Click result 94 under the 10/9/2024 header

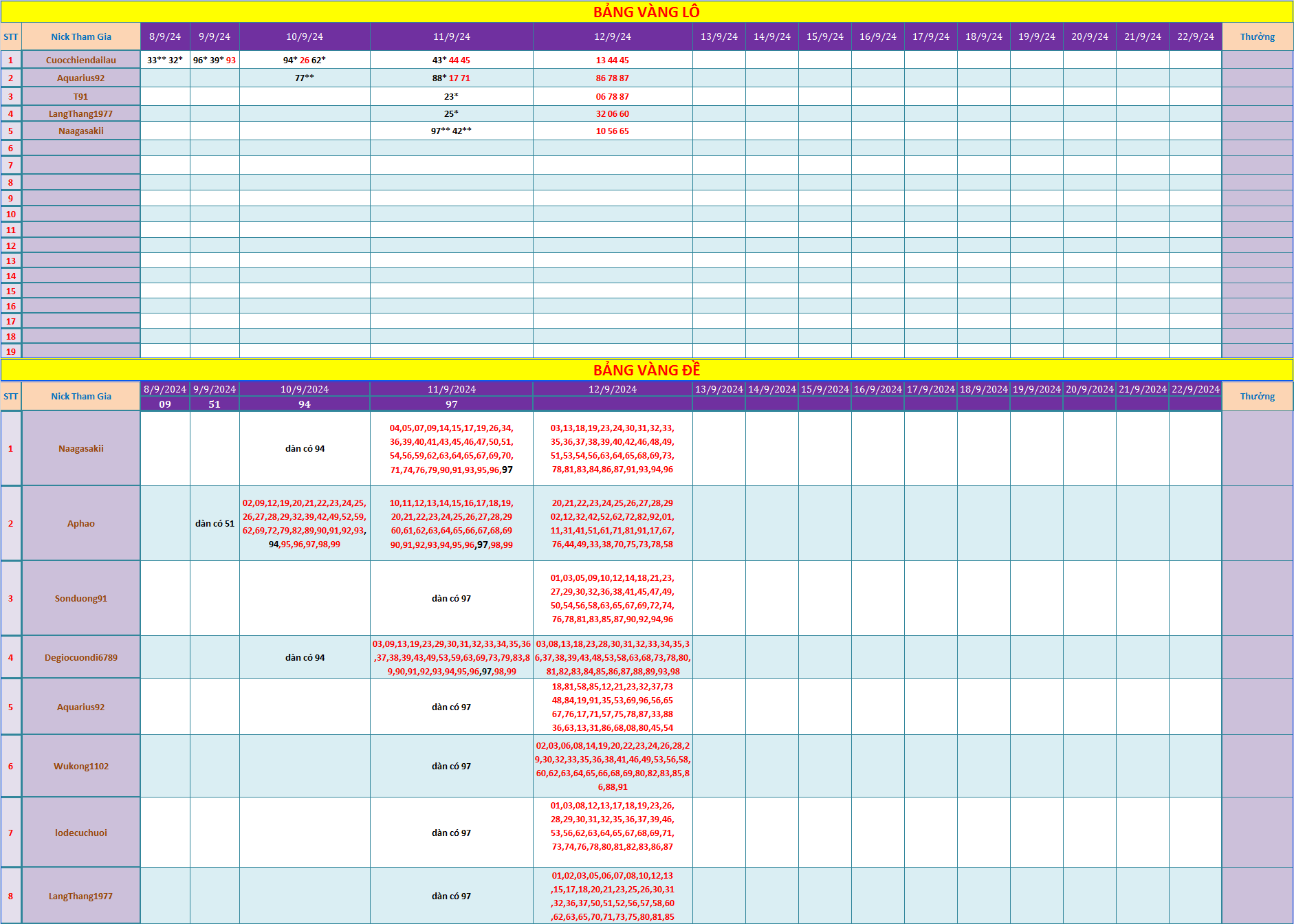[305, 404]
